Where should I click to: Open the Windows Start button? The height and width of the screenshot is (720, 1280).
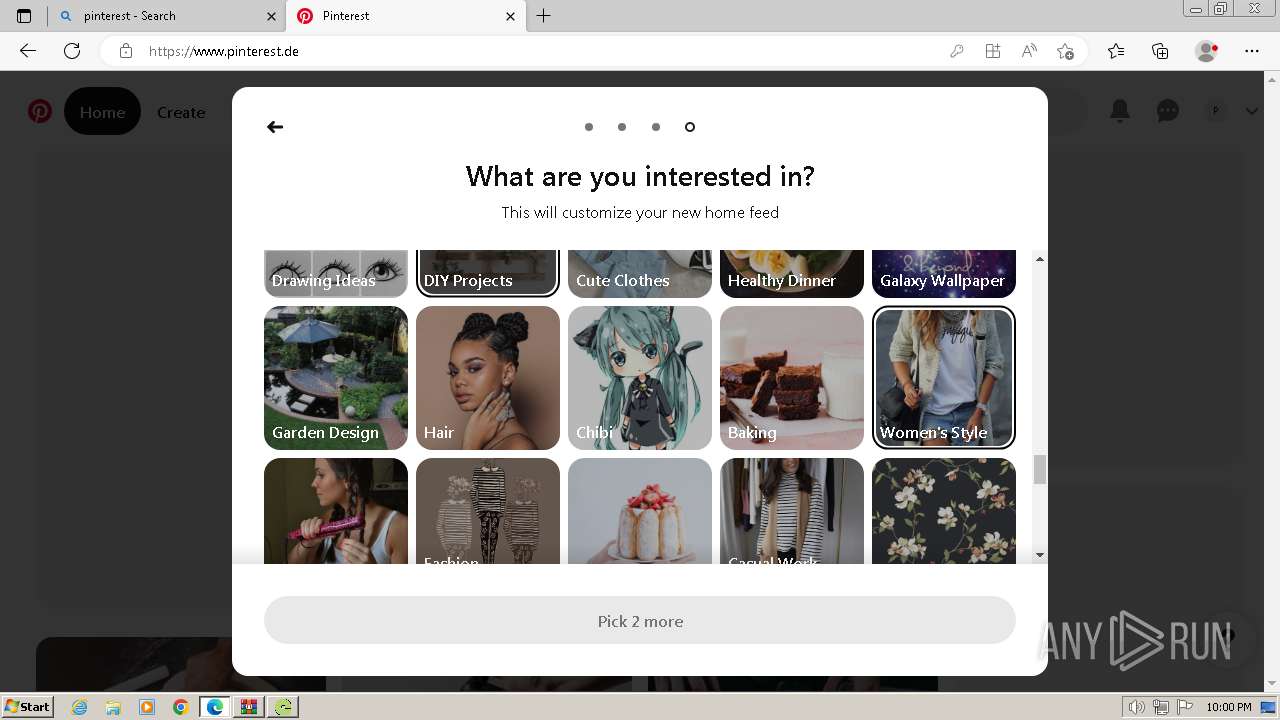click(x=27, y=707)
